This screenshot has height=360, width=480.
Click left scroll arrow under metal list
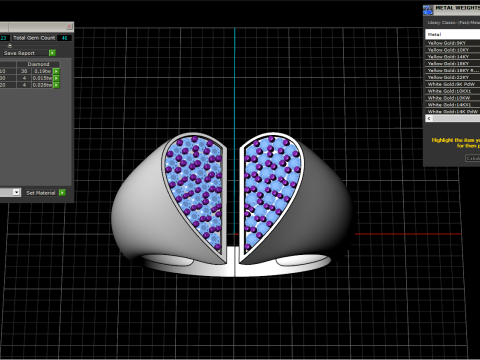[x=429, y=118]
